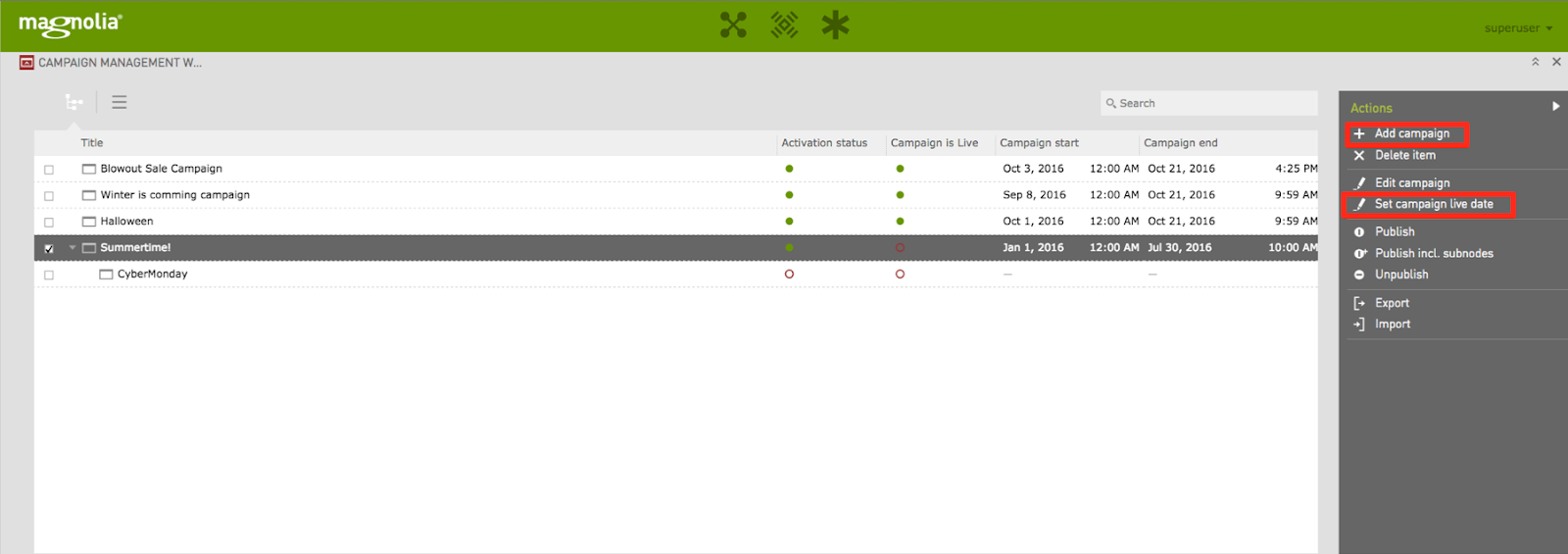Screen dimensions: 1568x554
Task: Click Blowout Sale activation status green dot
Action: (789, 169)
